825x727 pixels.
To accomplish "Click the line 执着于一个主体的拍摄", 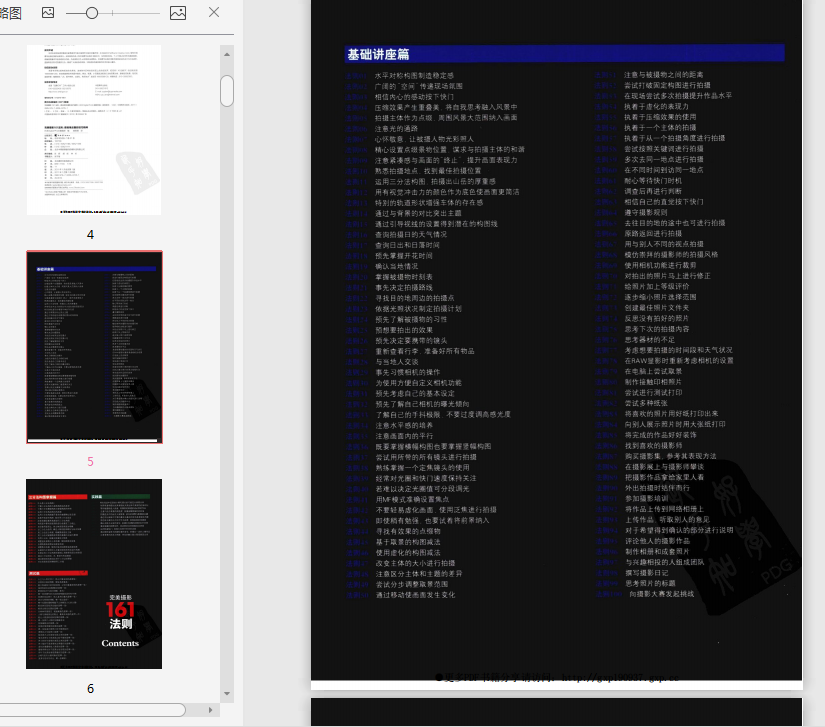I will pyautogui.click(x=660, y=127).
